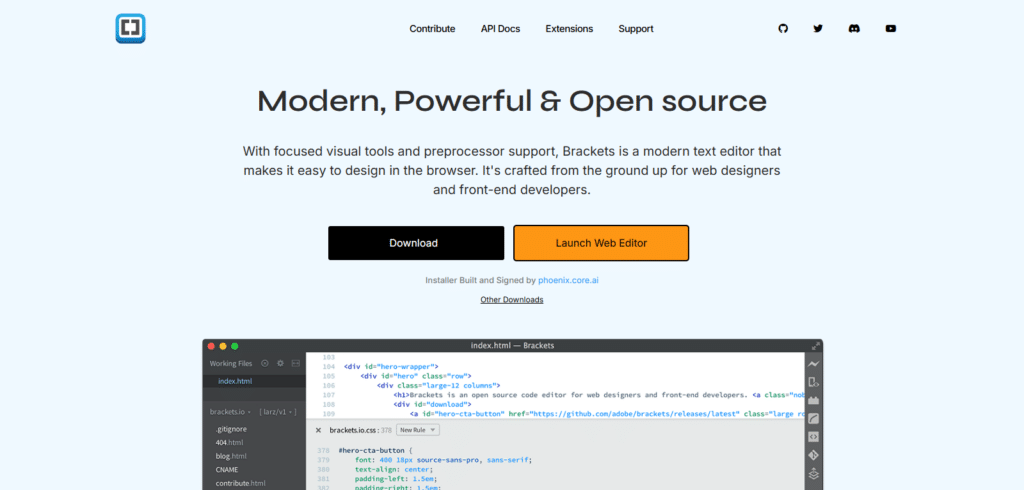This screenshot has width=1024, height=490.
Task: Click the layers stack icon in the editor sidebar
Action: [813, 474]
